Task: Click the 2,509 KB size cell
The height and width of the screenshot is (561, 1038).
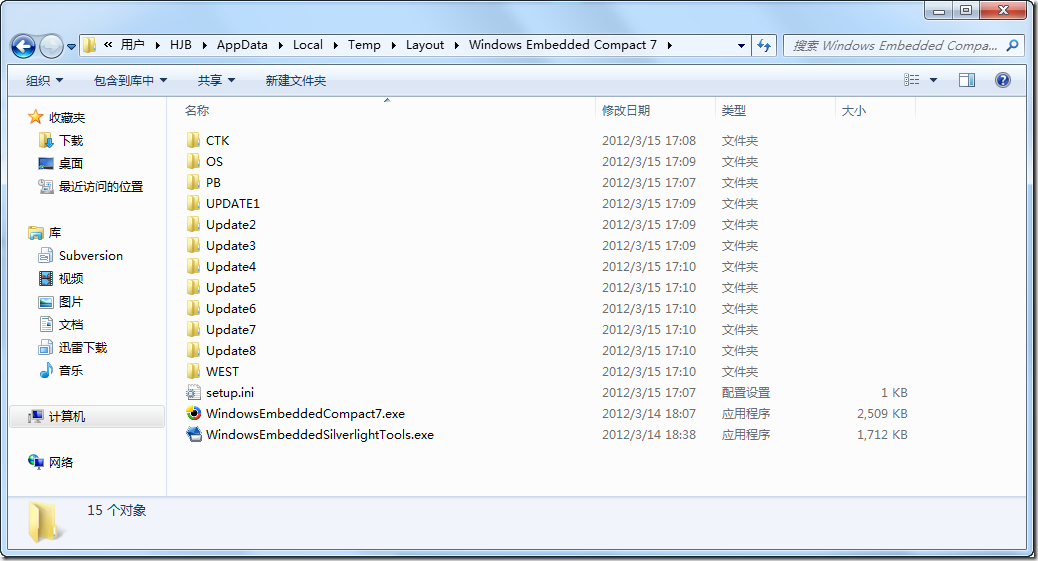Action: [x=882, y=413]
